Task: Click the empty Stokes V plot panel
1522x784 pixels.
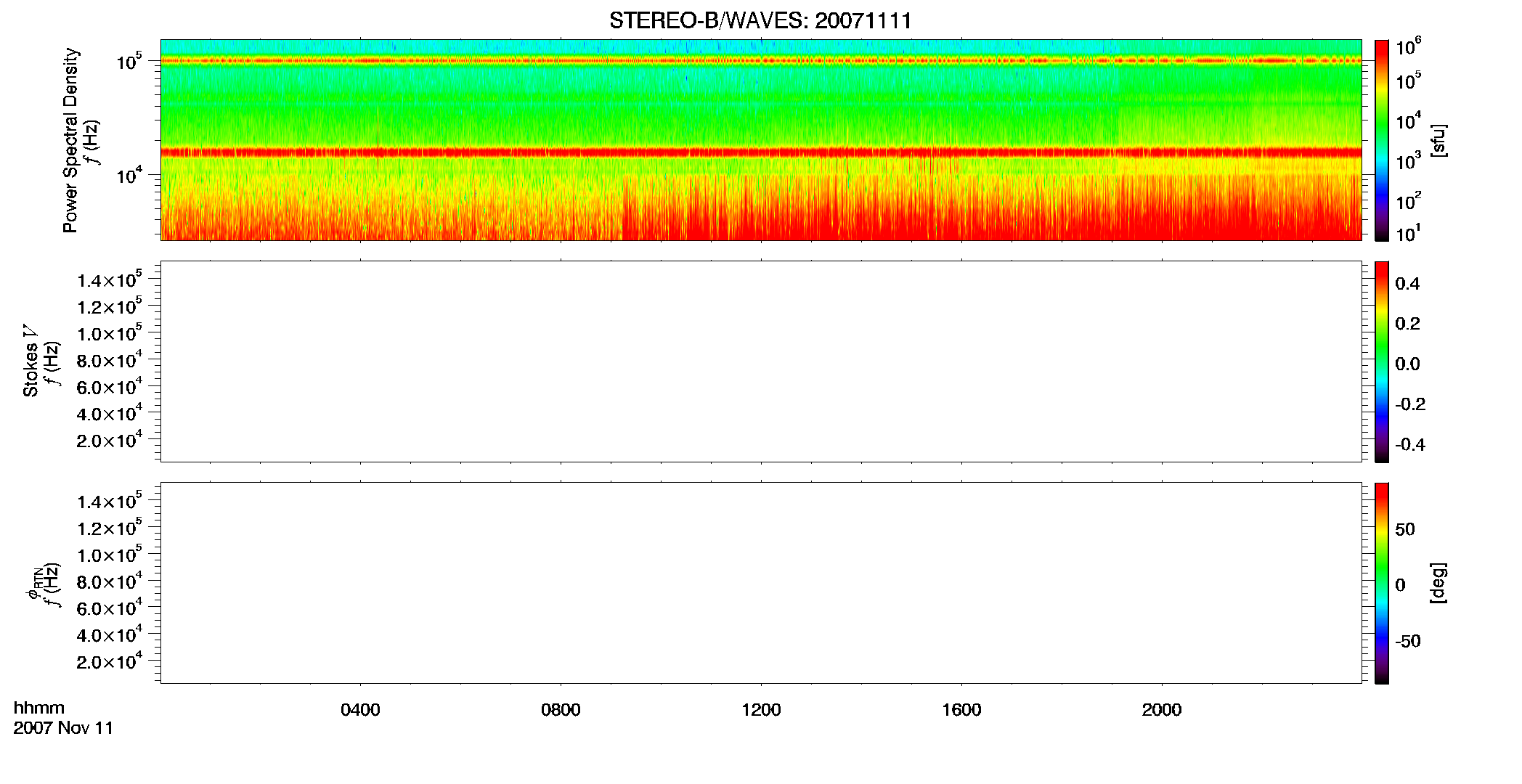Action: point(761,362)
